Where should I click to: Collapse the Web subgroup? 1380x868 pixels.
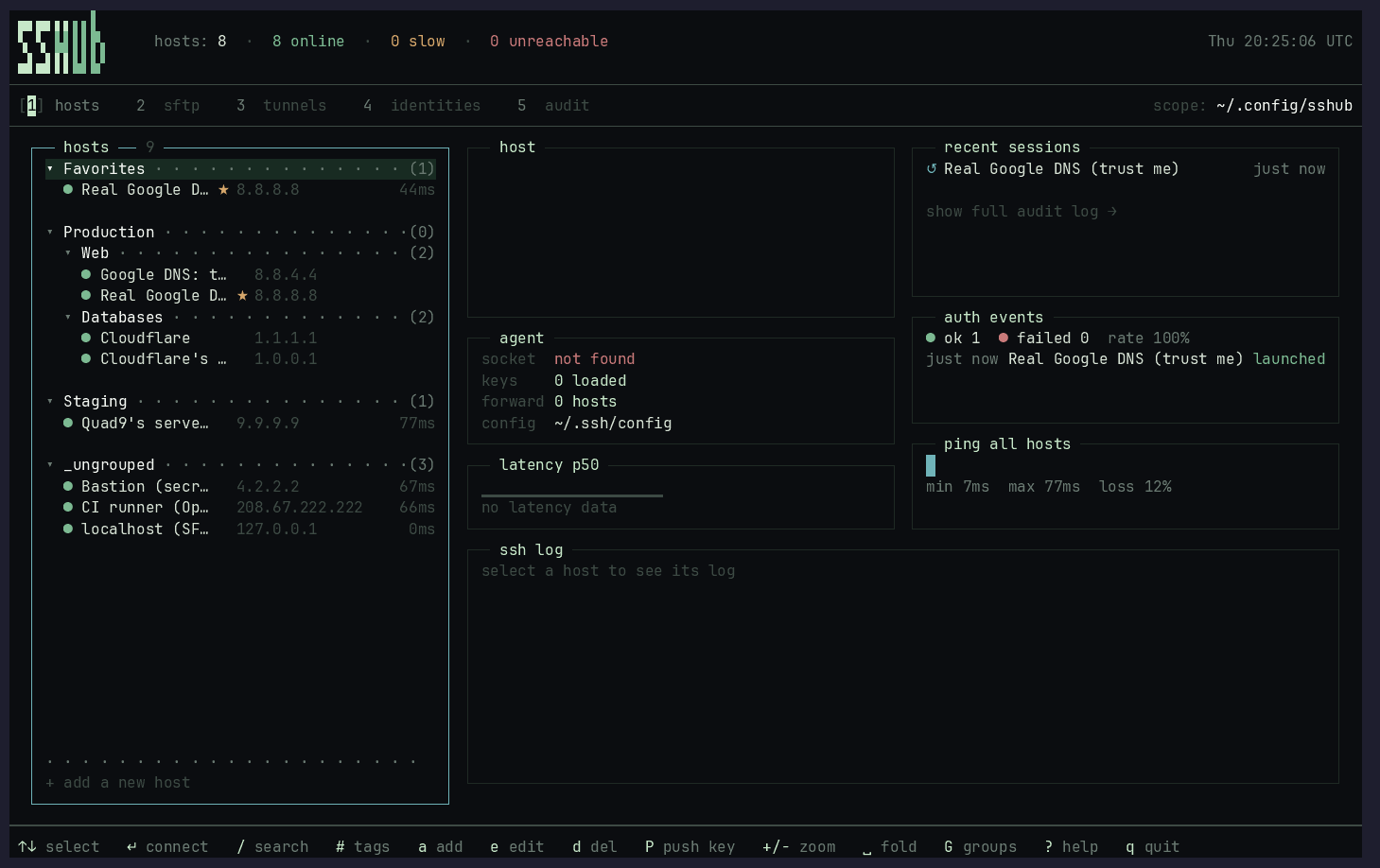[x=68, y=253]
